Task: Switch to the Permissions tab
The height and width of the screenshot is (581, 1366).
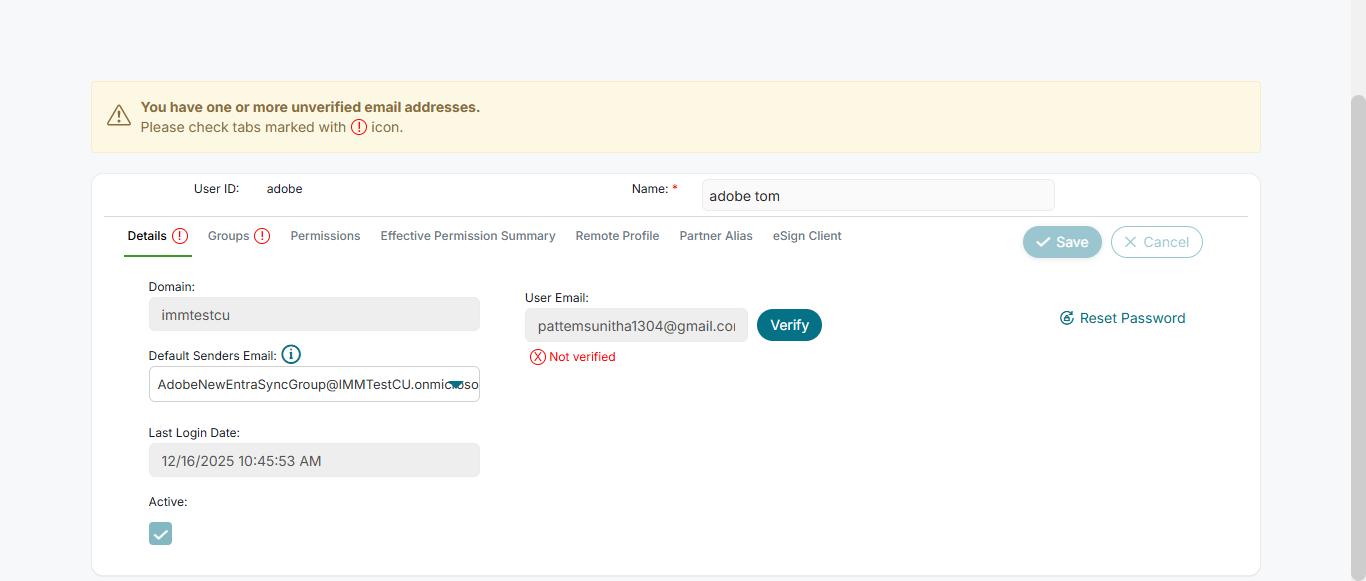Action: (x=325, y=236)
